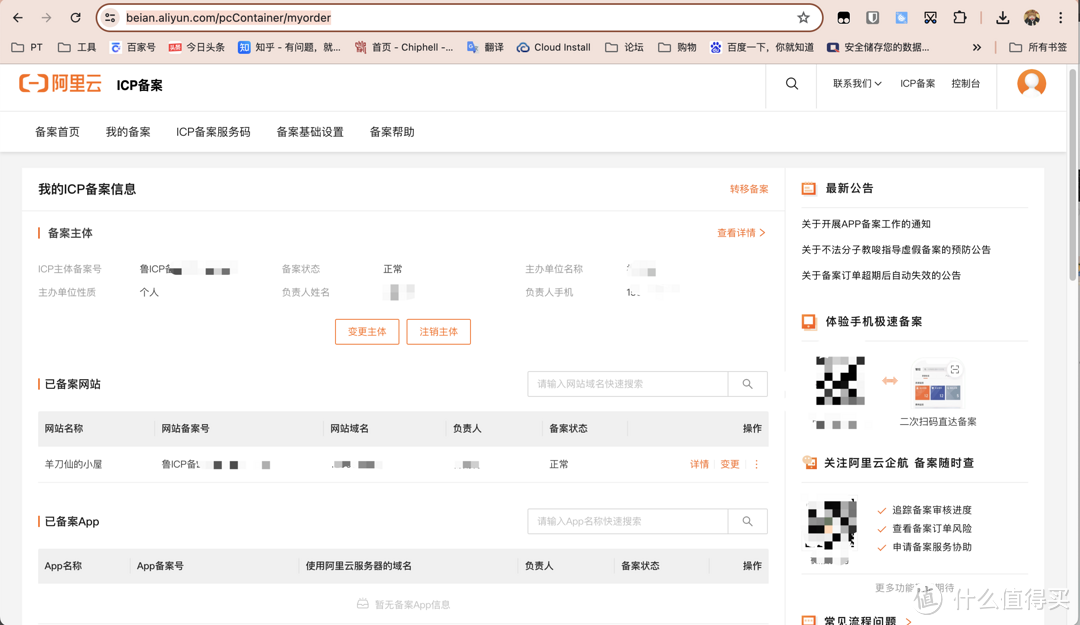Image resolution: width=1080 pixels, height=625 pixels.
Task: Open the bookmarks overflow chevron
Action: (977, 46)
